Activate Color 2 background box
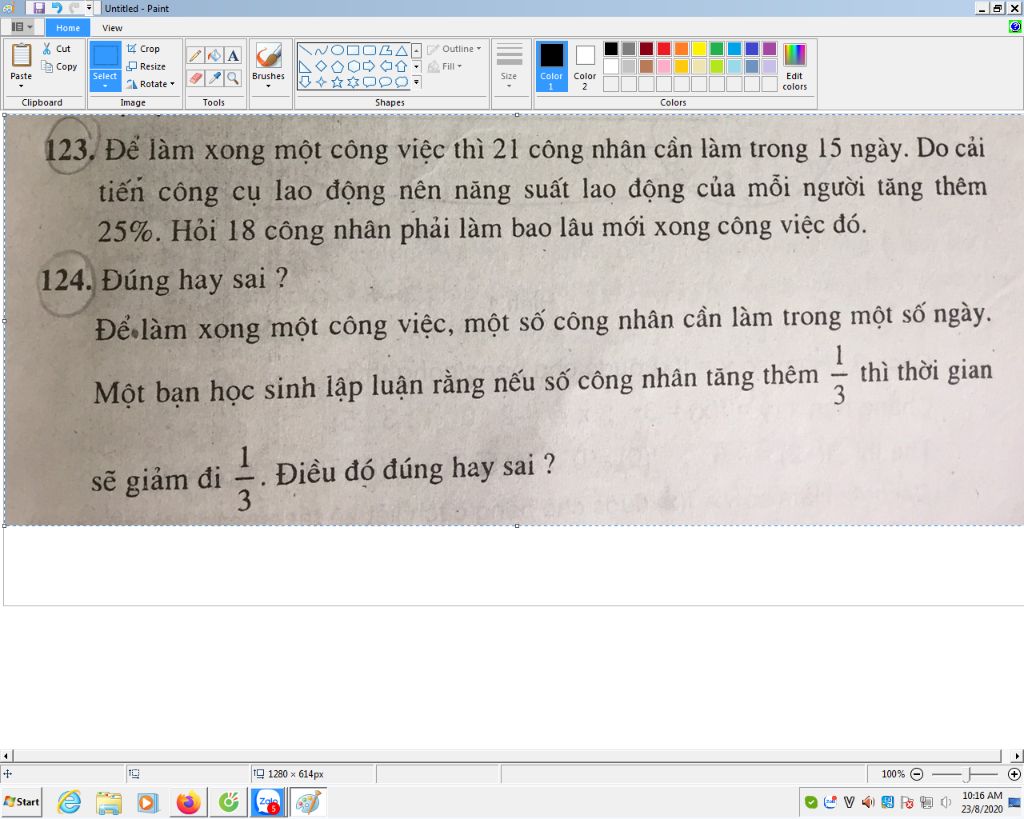The width and height of the screenshot is (1024, 819). click(584, 66)
